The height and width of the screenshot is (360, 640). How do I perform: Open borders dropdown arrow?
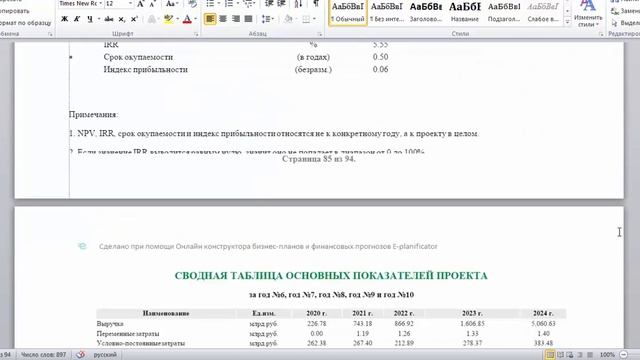point(314,19)
